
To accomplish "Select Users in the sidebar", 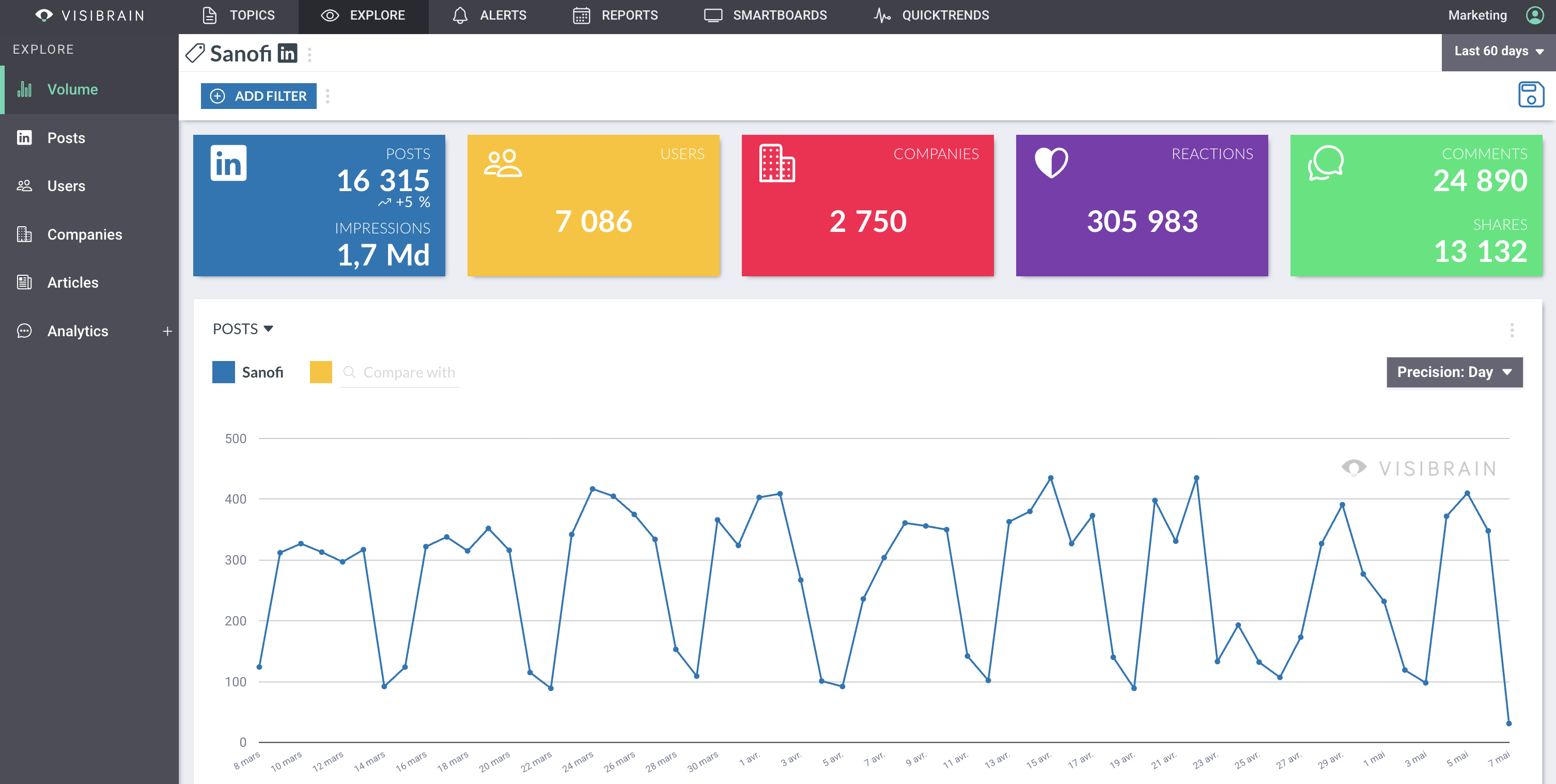I will tap(89, 186).
